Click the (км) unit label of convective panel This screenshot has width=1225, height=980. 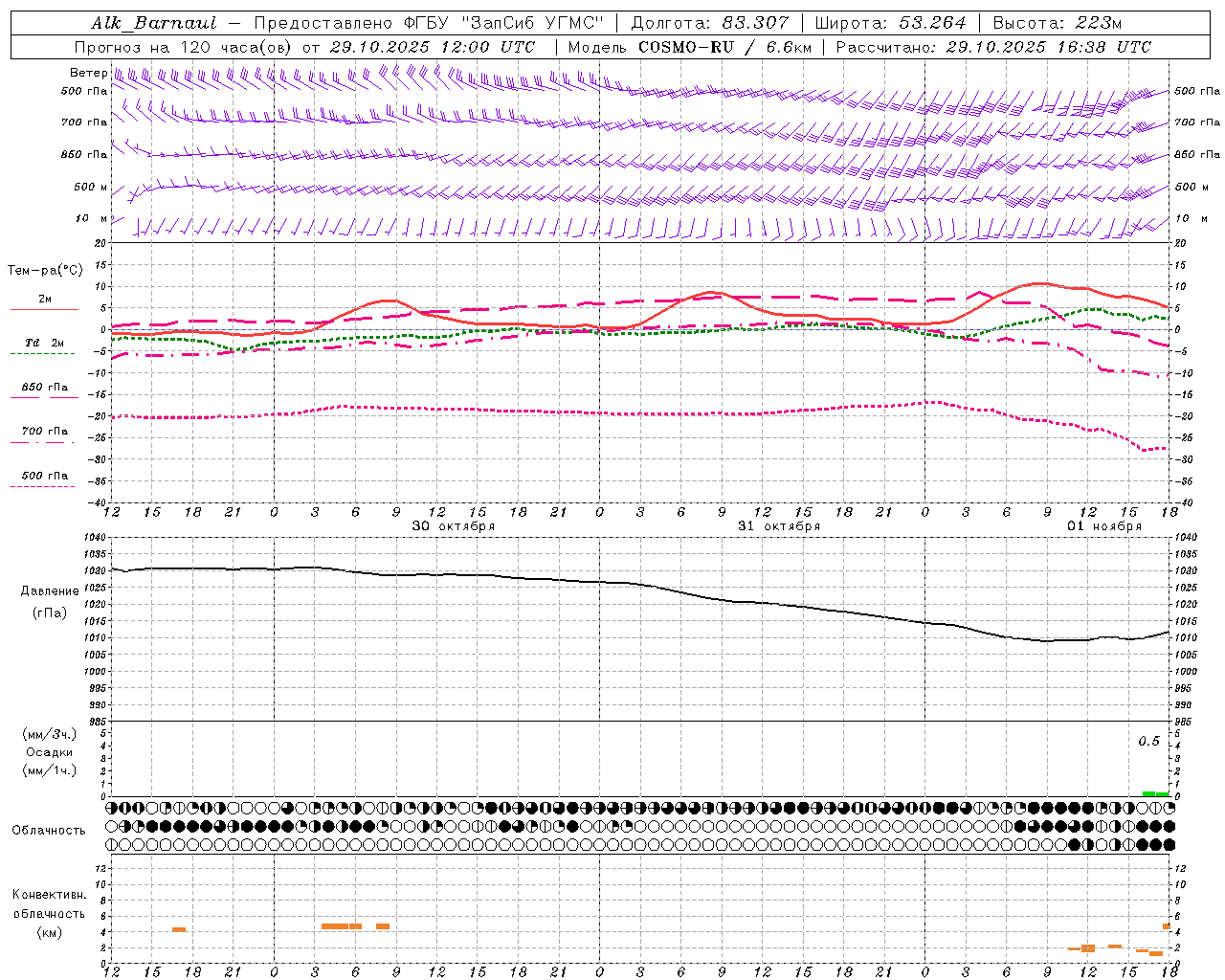tap(50, 933)
